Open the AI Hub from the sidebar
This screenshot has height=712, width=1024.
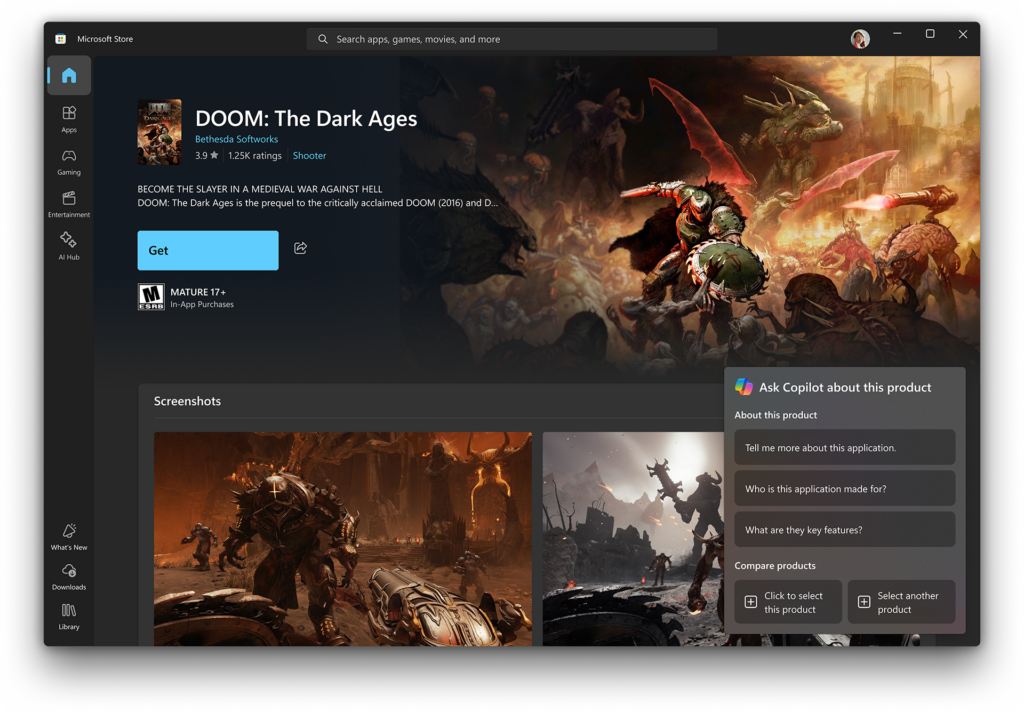(x=68, y=245)
